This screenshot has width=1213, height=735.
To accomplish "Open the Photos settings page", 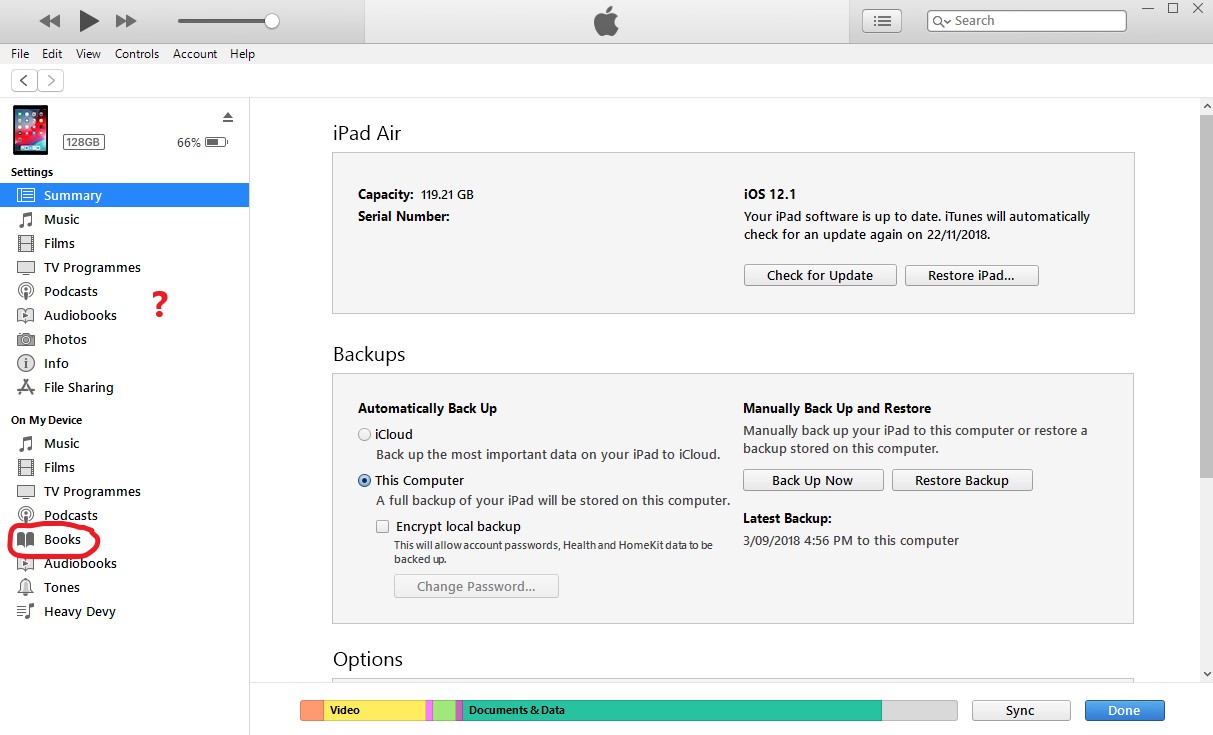I will pyautogui.click(x=63, y=339).
